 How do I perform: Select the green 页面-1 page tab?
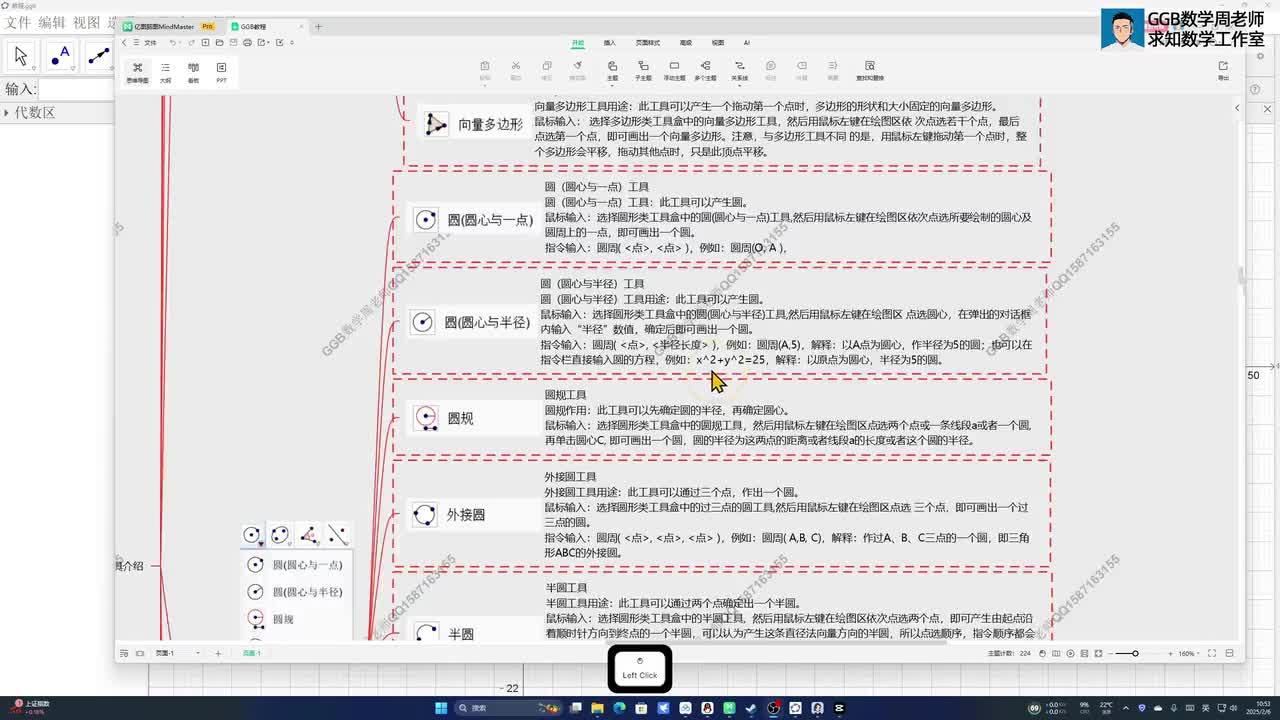tap(252, 653)
